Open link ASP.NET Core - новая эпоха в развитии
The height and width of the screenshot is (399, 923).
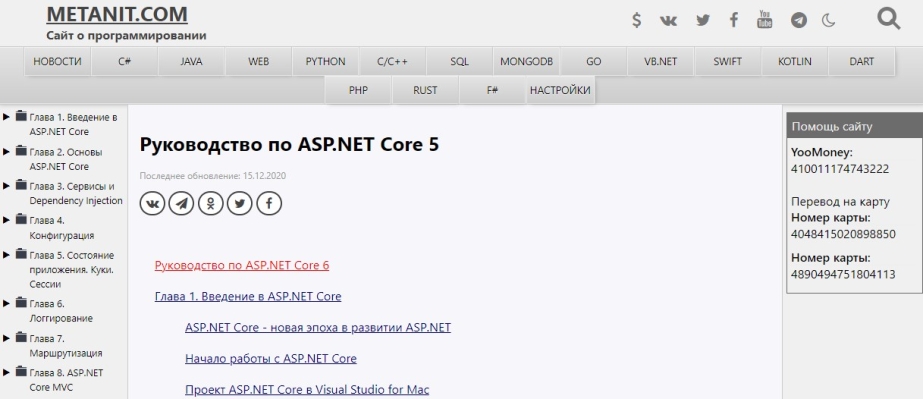[318, 327]
